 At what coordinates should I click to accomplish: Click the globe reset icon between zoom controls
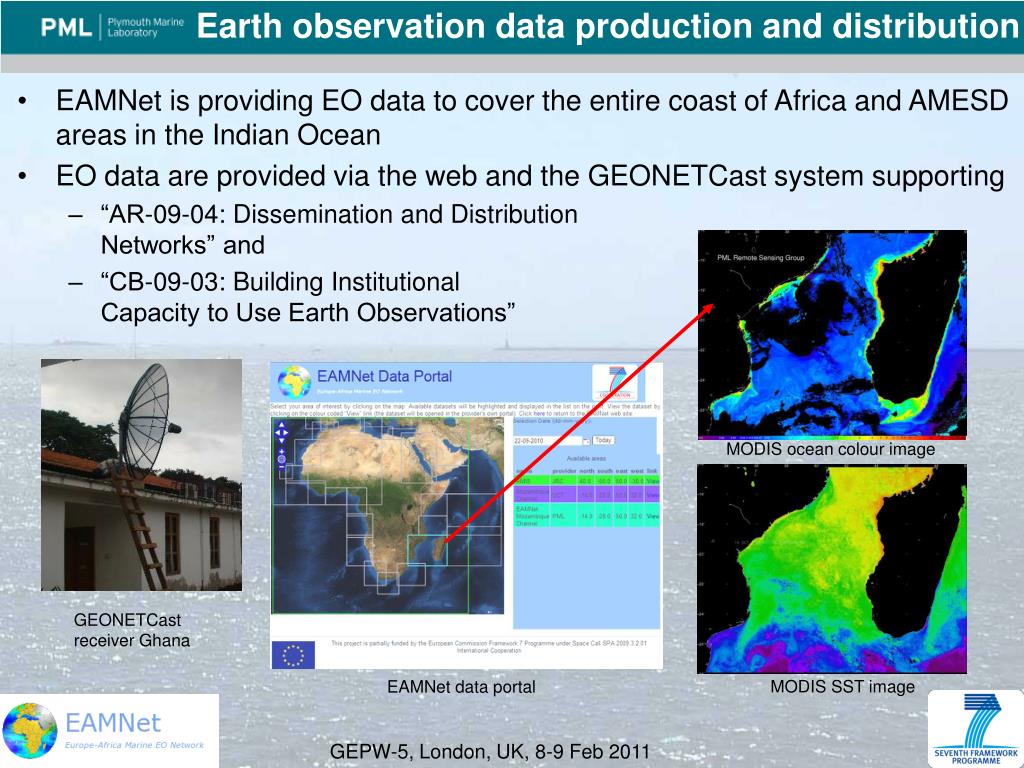281,459
